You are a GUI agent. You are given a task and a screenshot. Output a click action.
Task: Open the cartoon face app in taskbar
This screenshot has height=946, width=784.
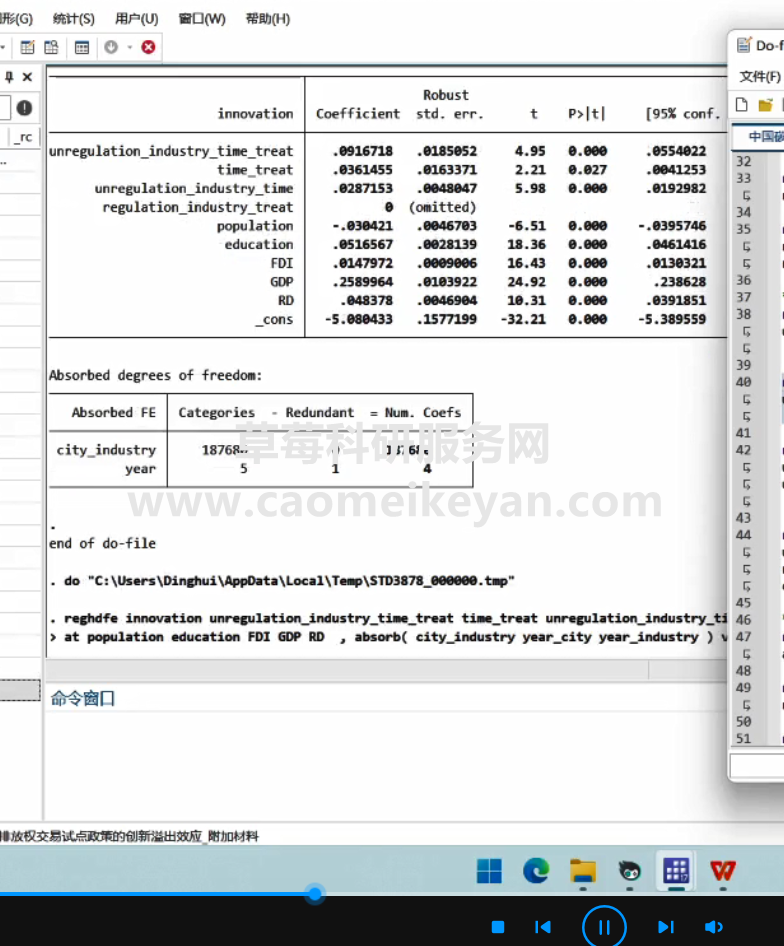(629, 871)
